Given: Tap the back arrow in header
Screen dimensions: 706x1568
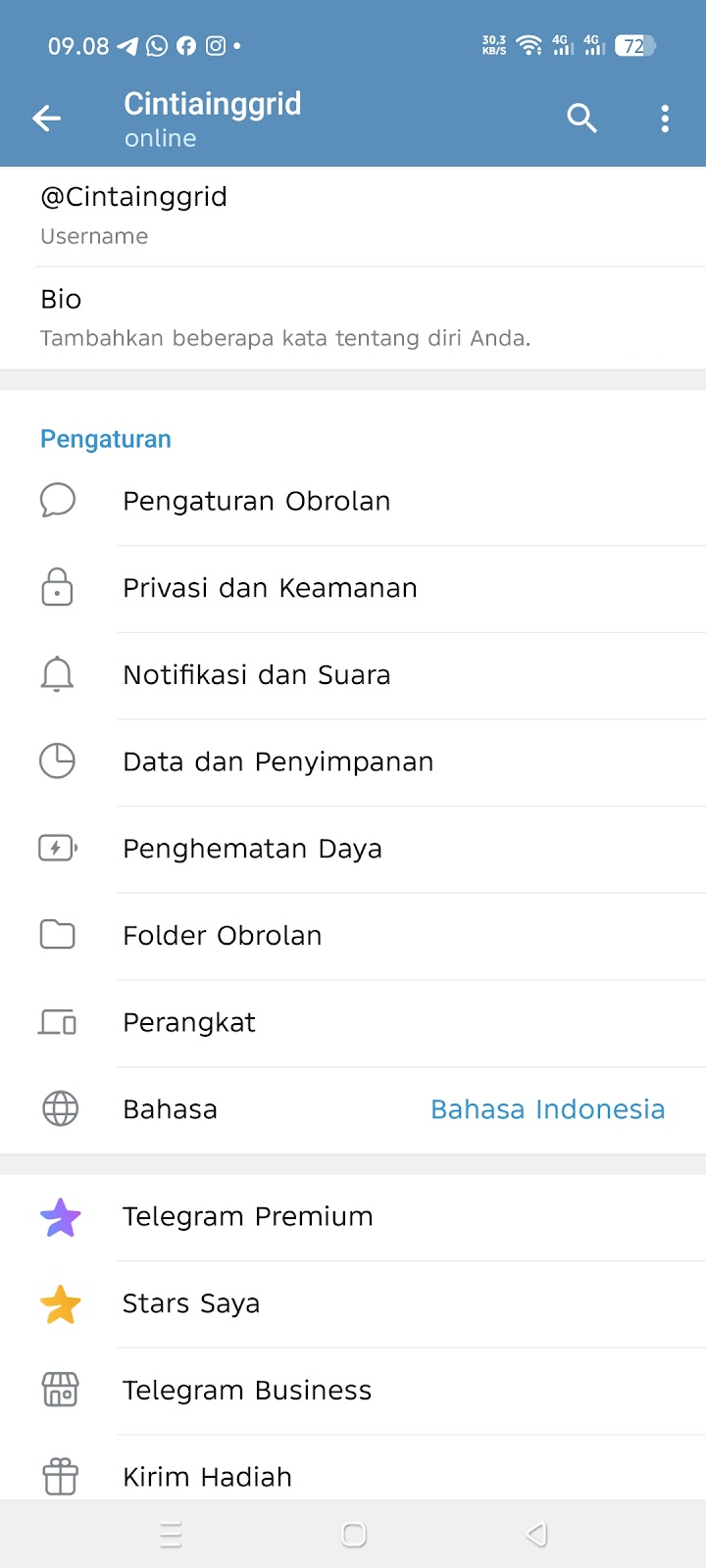Looking at the screenshot, I should (46, 119).
